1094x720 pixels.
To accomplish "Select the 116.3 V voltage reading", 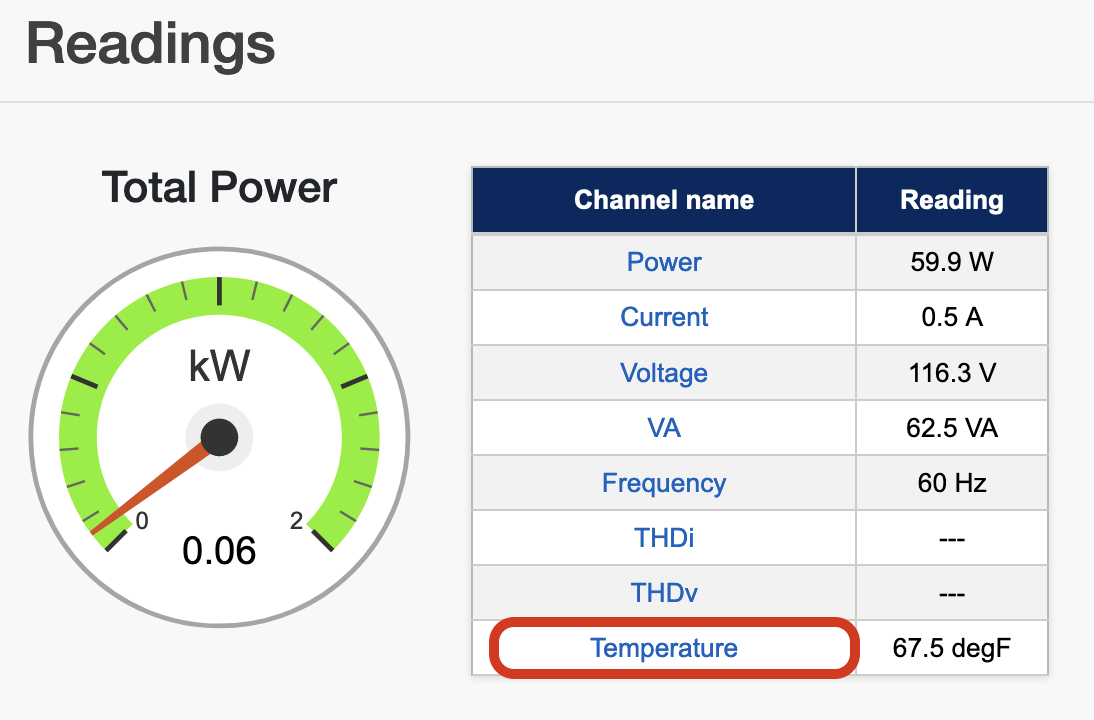I will [x=951, y=373].
